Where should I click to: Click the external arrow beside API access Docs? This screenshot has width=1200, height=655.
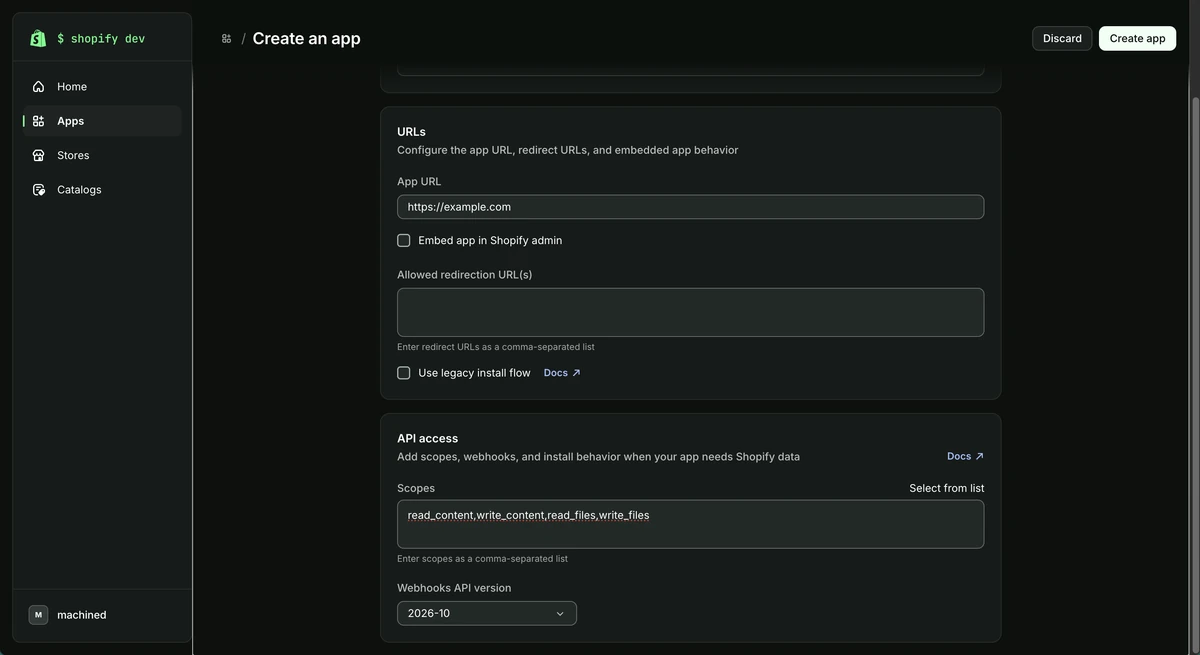(979, 456)
